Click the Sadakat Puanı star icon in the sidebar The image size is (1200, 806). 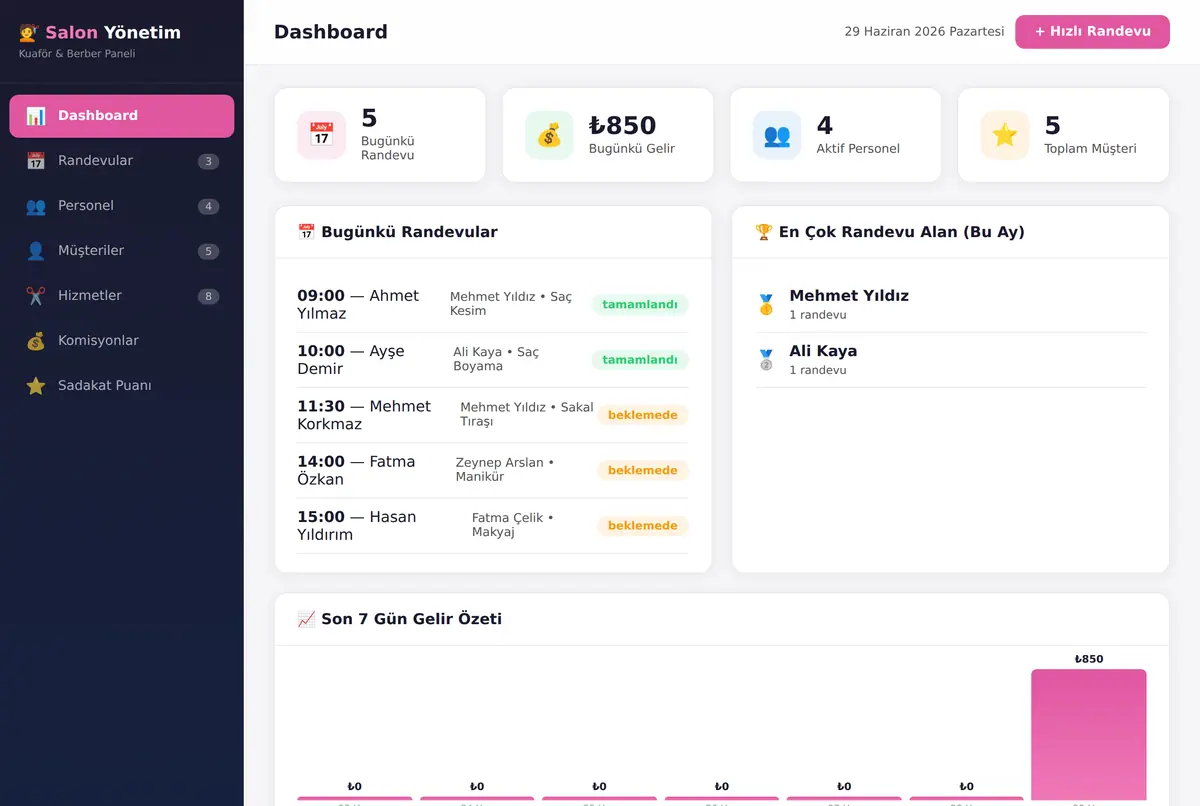36,386
